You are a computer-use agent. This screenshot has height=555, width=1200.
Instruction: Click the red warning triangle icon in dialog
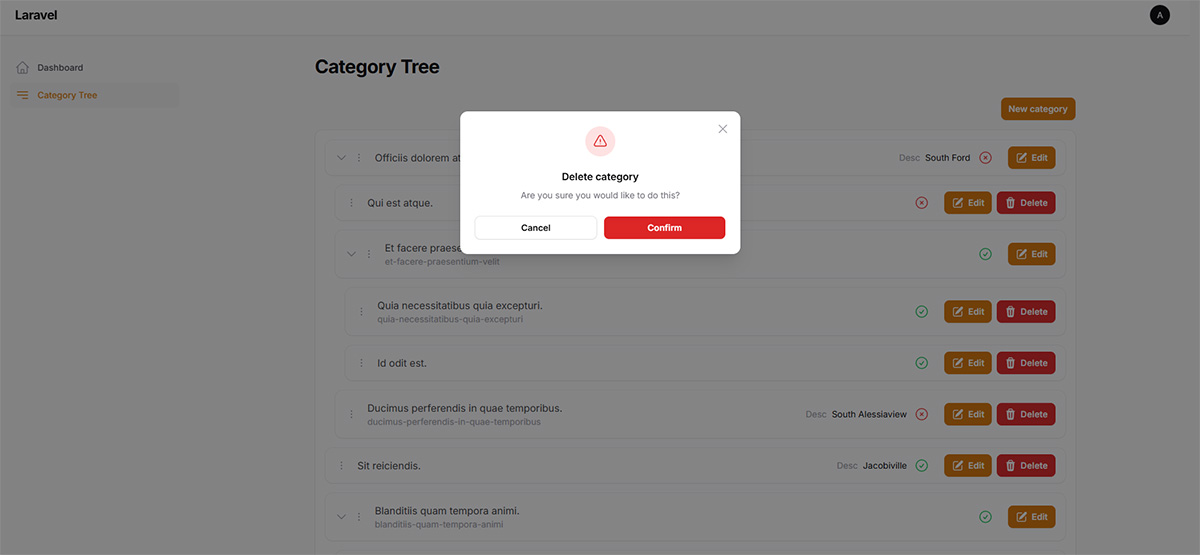(x=600, y=141)
